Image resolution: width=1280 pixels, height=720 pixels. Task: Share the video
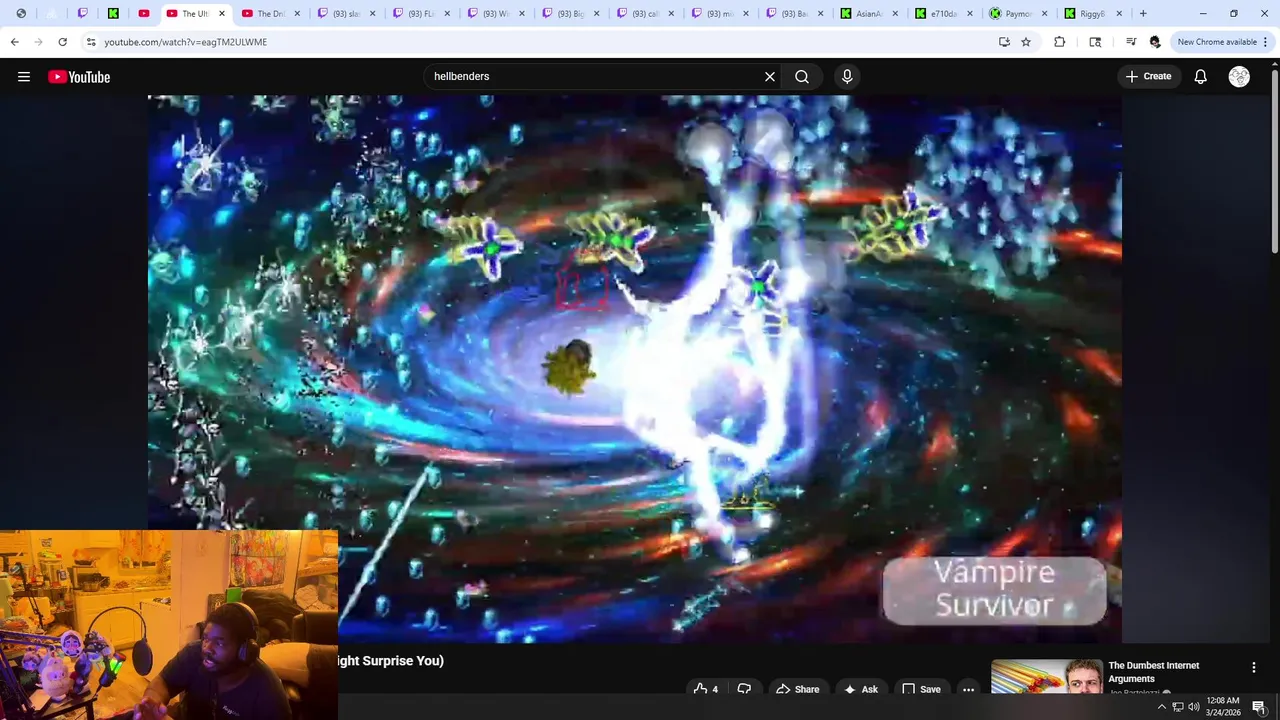797,689
